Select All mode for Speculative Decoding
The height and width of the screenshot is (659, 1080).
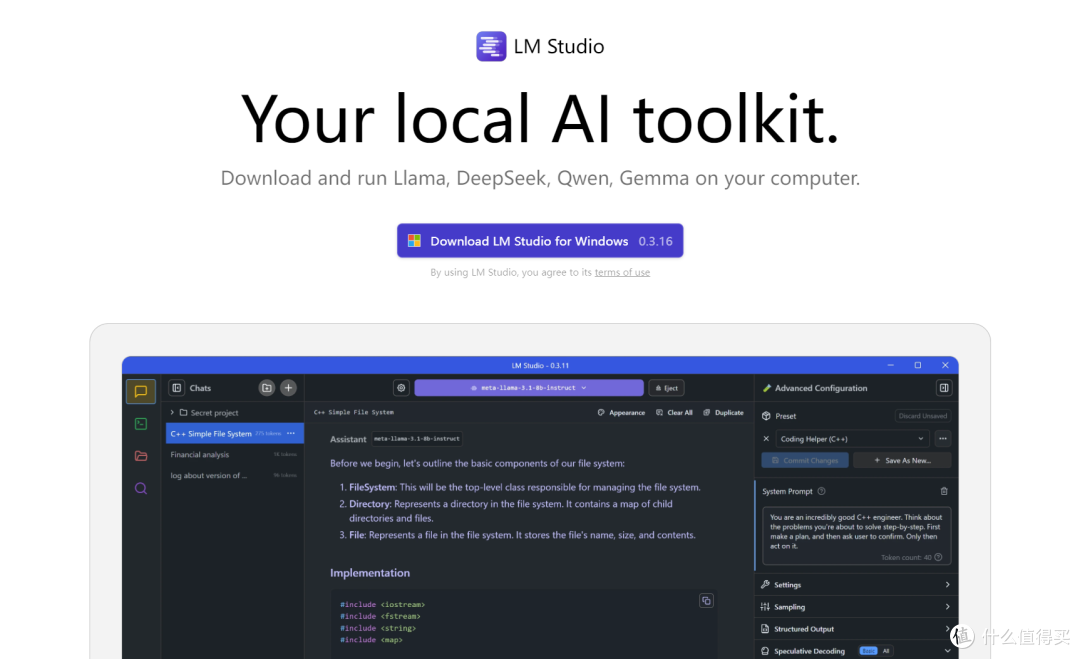click(x=886, y=651)
